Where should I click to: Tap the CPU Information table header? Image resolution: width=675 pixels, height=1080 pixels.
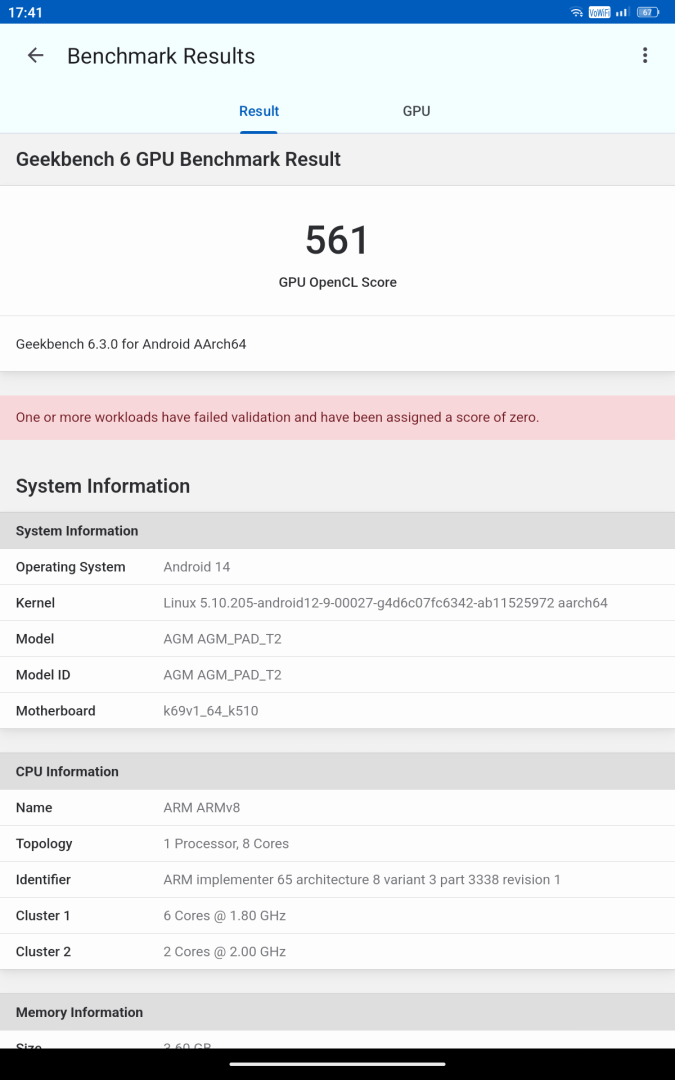point(338,771)
